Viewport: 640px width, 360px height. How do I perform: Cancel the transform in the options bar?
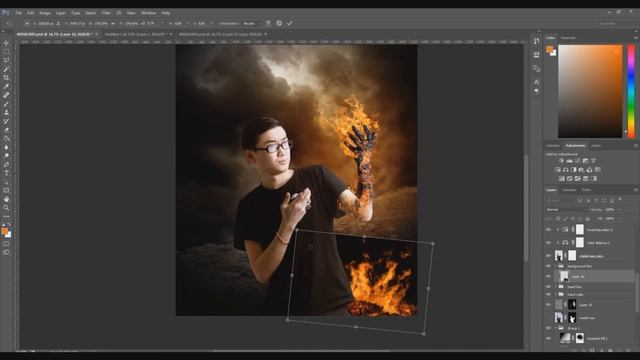279,23
